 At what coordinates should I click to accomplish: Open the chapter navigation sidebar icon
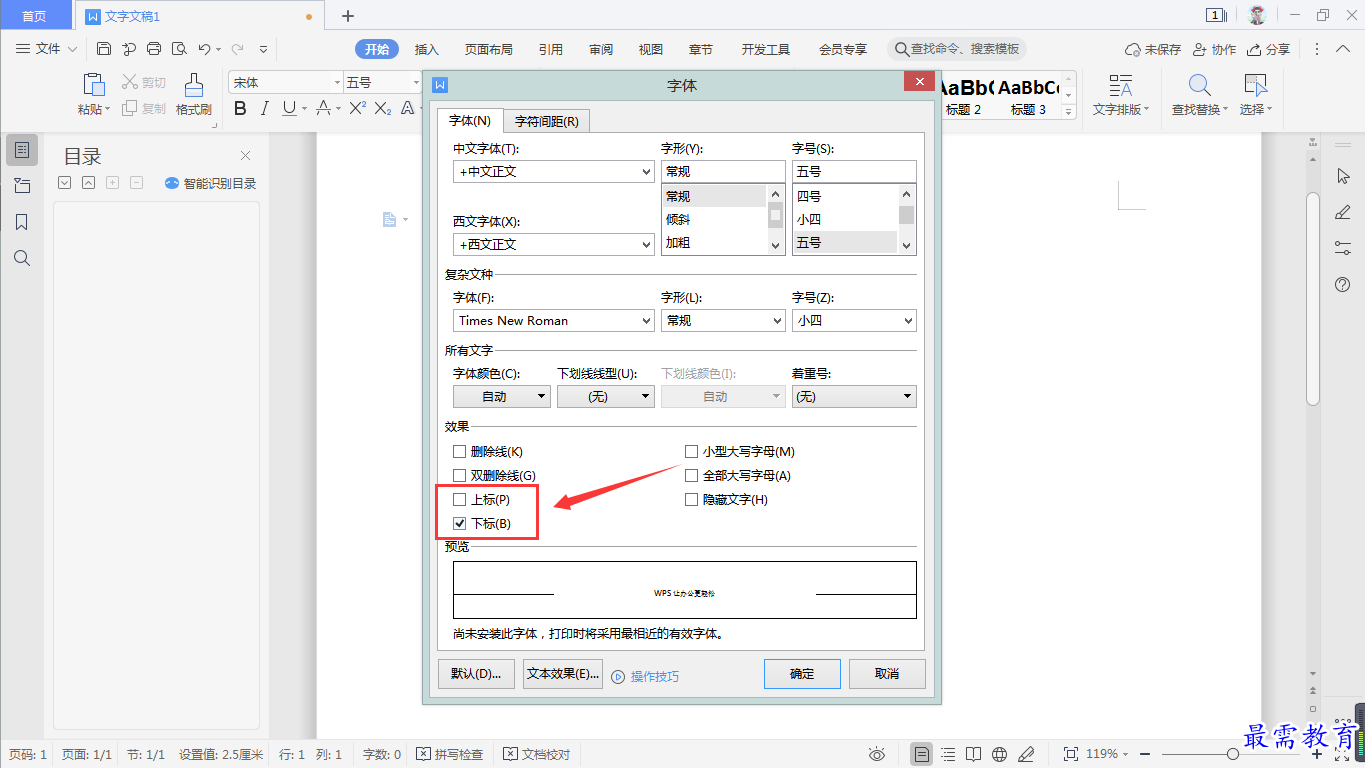(22, 186)
